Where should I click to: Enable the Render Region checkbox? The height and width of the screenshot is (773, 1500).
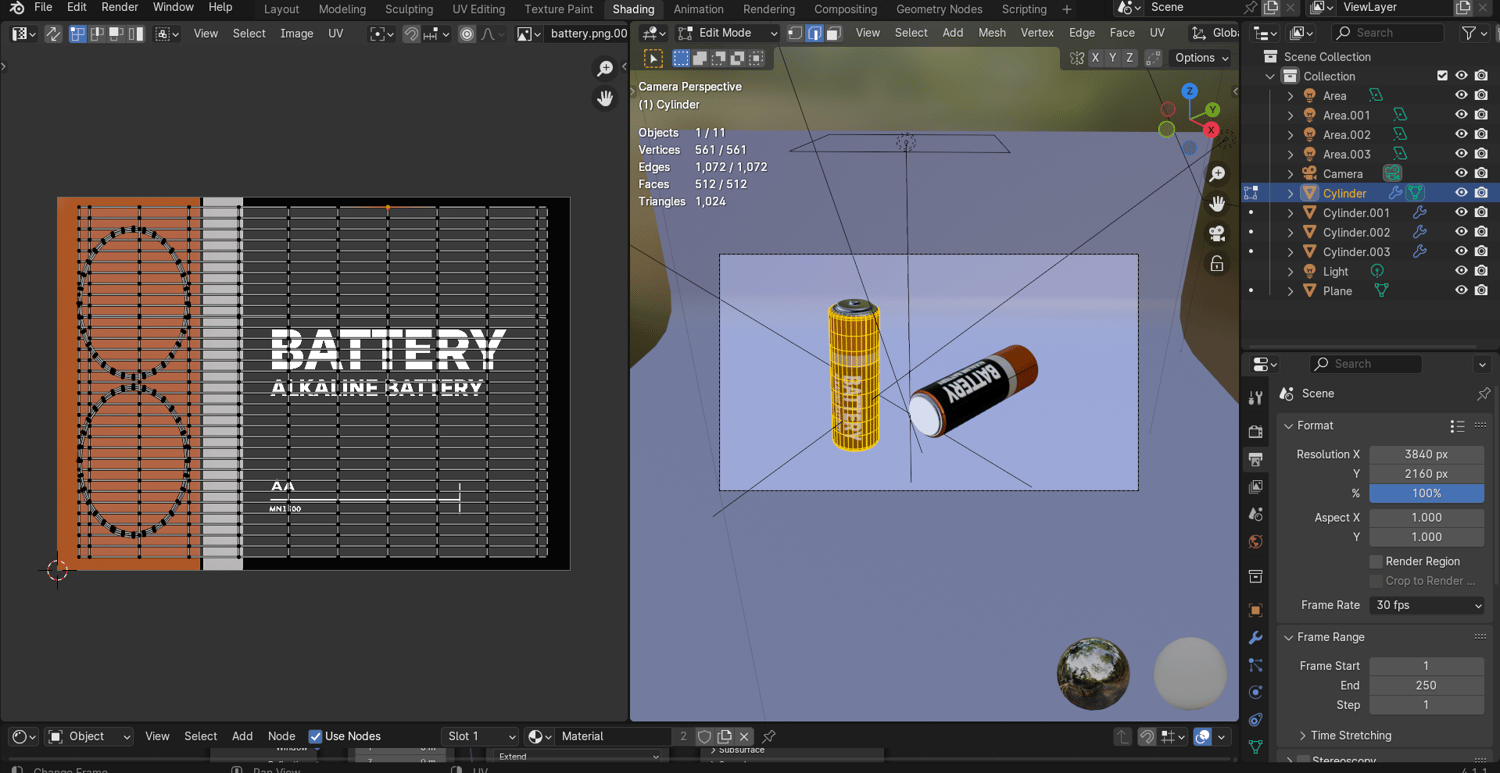pyautogui.click(x=1376, y=562)
